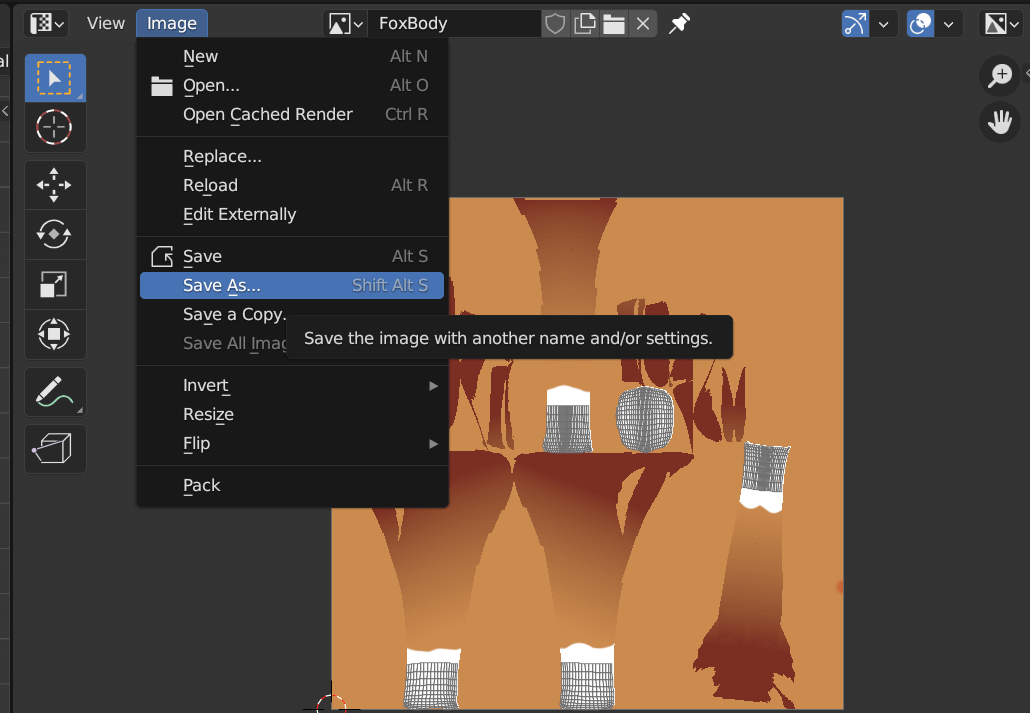The height and width of the screenshot is (713, 1030).
Task: Choose the Move tool
Action: pyautogui.click(x=55, y=185)
